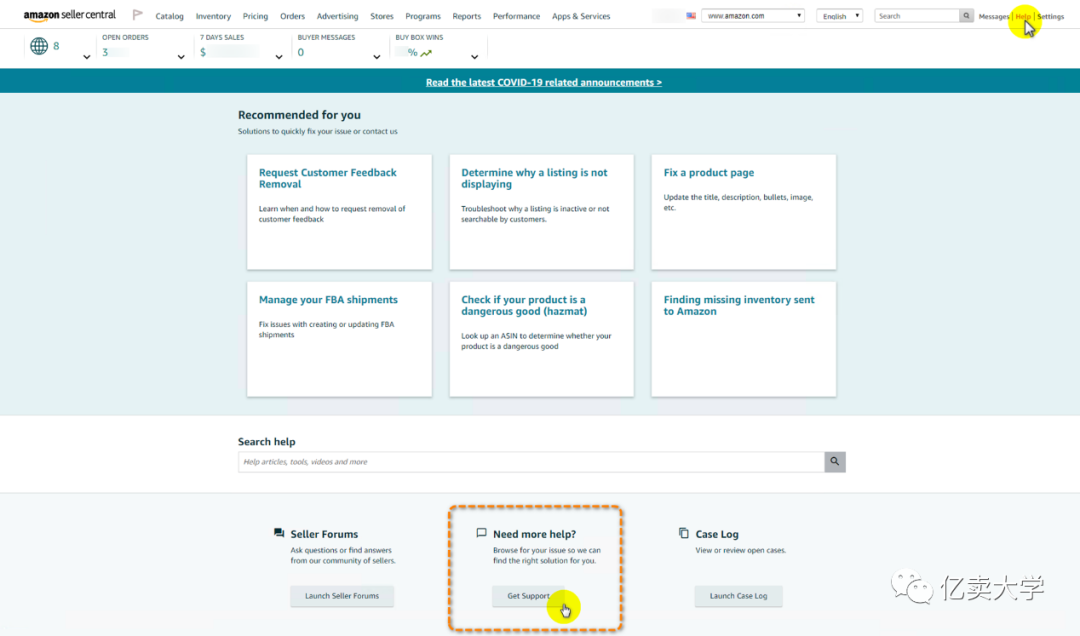
Task: Open the Messages link
Action: (994, 16)
